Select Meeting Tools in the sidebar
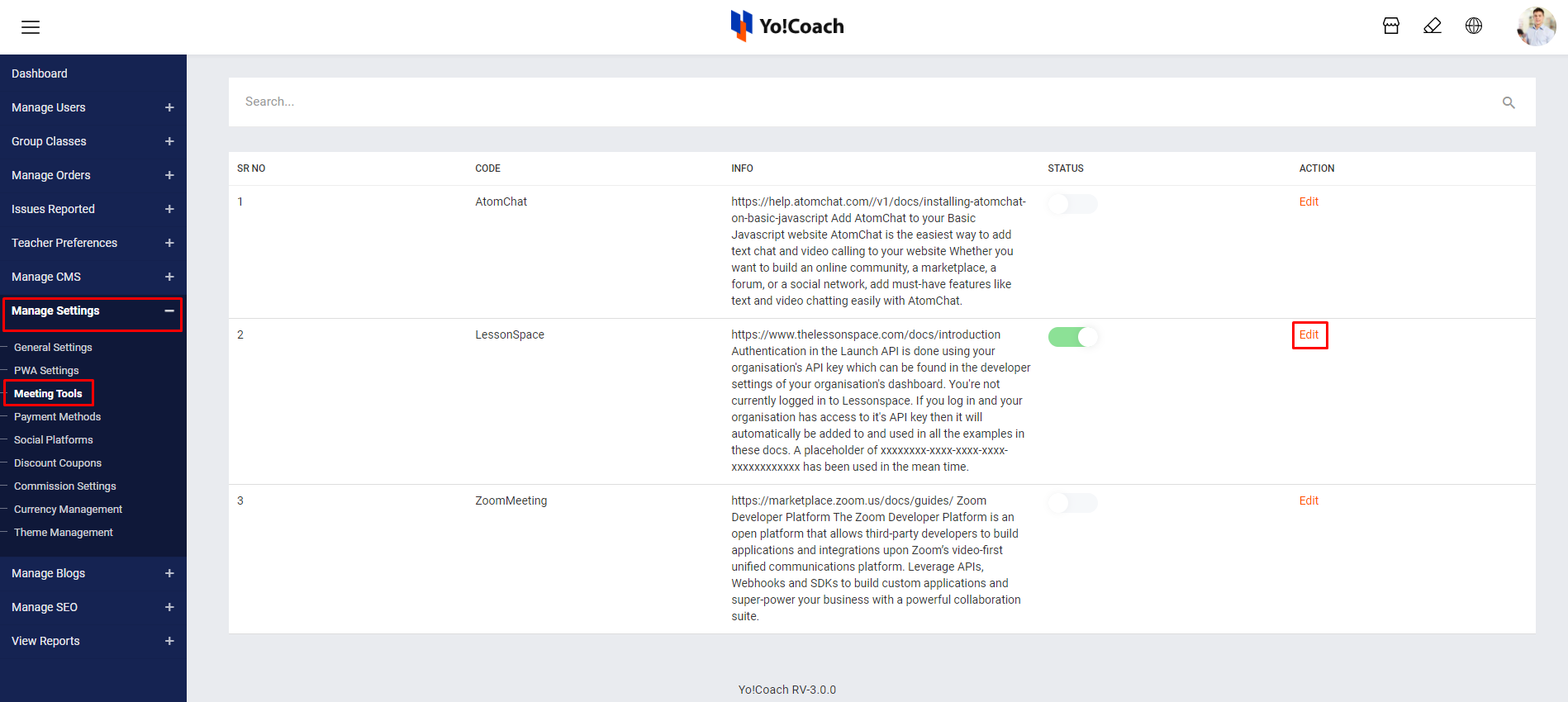Image resolution: width=1568 pixels, height=702 pixels. [48, 393]
